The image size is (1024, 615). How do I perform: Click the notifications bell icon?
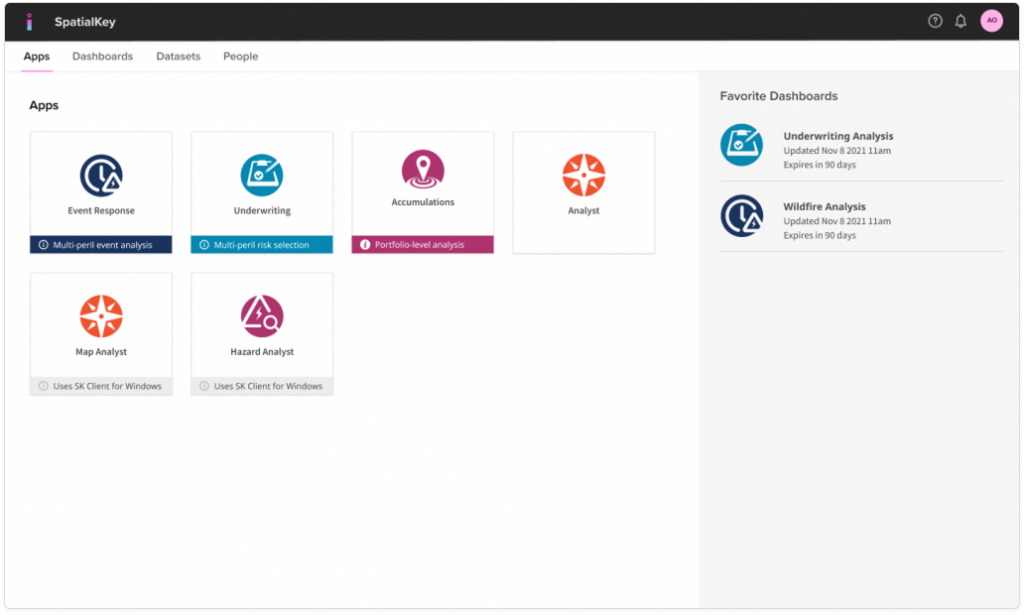tap(961, 20)
